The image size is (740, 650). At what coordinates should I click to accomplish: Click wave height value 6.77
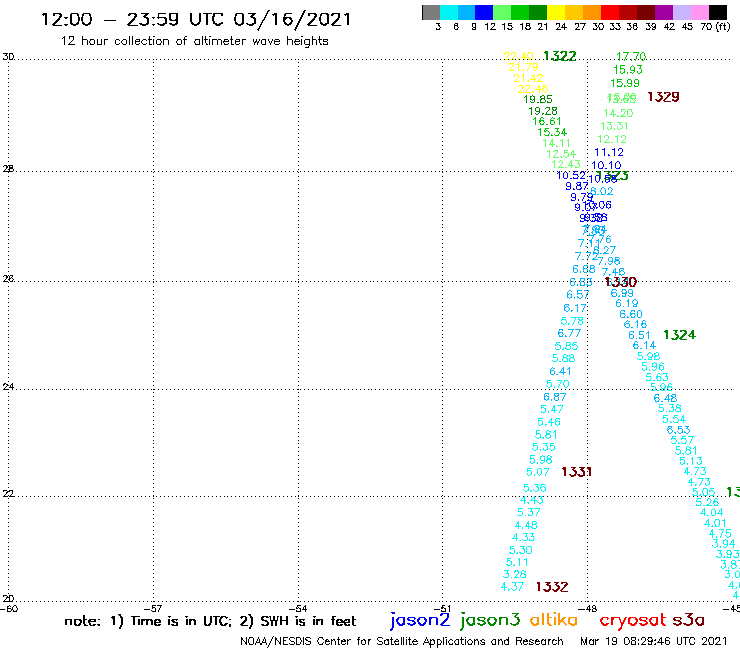pos(569,333)
